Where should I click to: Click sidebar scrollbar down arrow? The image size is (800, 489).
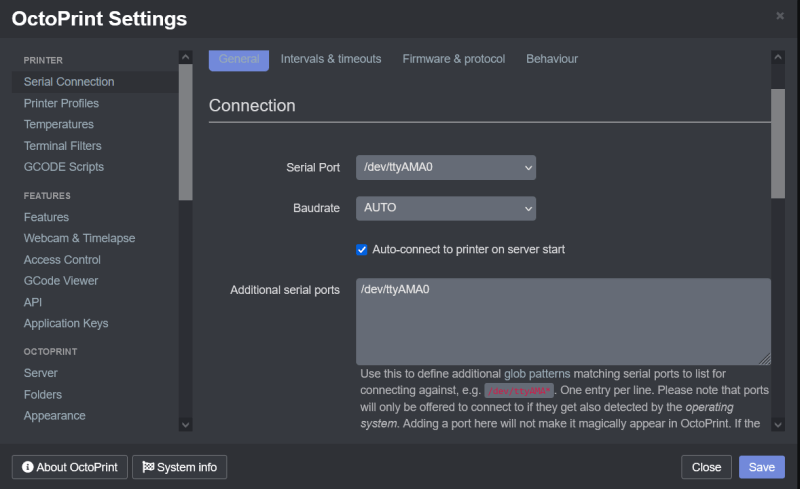pos(185,424)
